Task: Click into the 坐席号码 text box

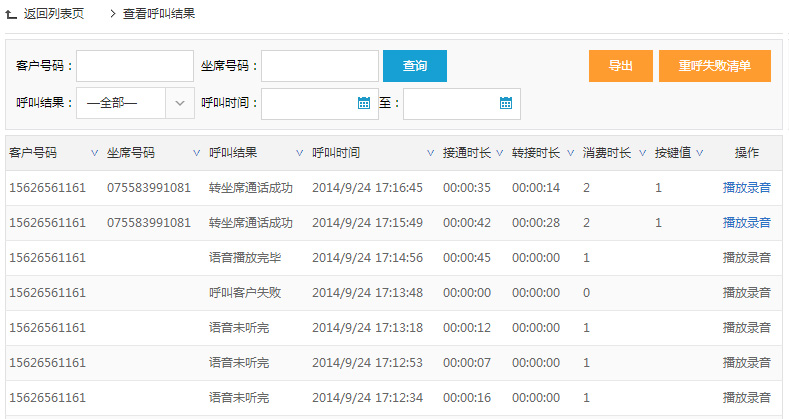Action: pos(319,66)
